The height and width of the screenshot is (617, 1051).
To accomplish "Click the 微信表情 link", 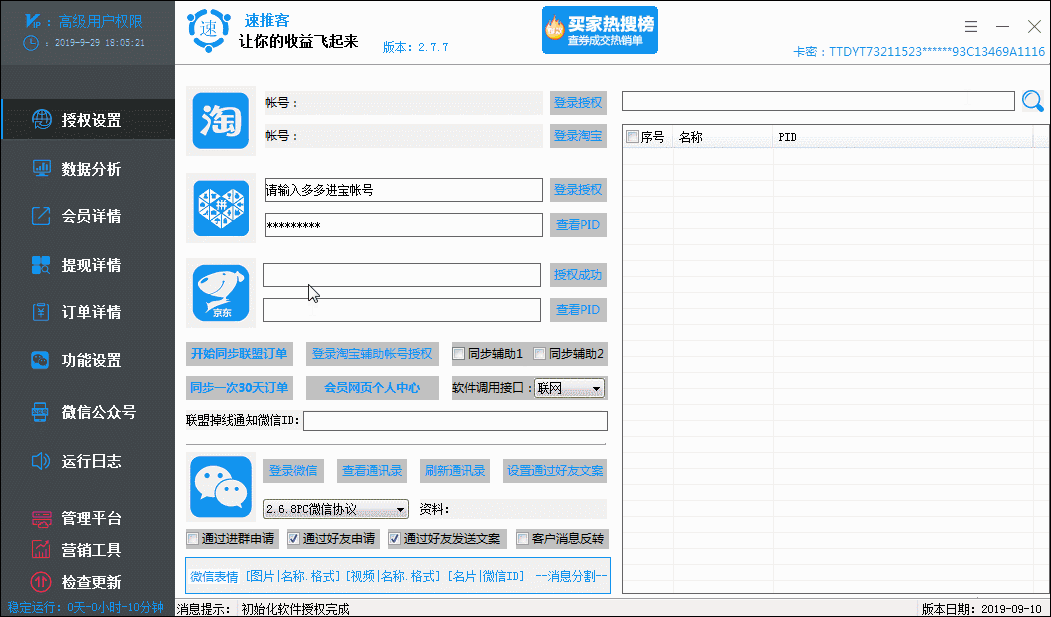I will (x=214, y=576).
